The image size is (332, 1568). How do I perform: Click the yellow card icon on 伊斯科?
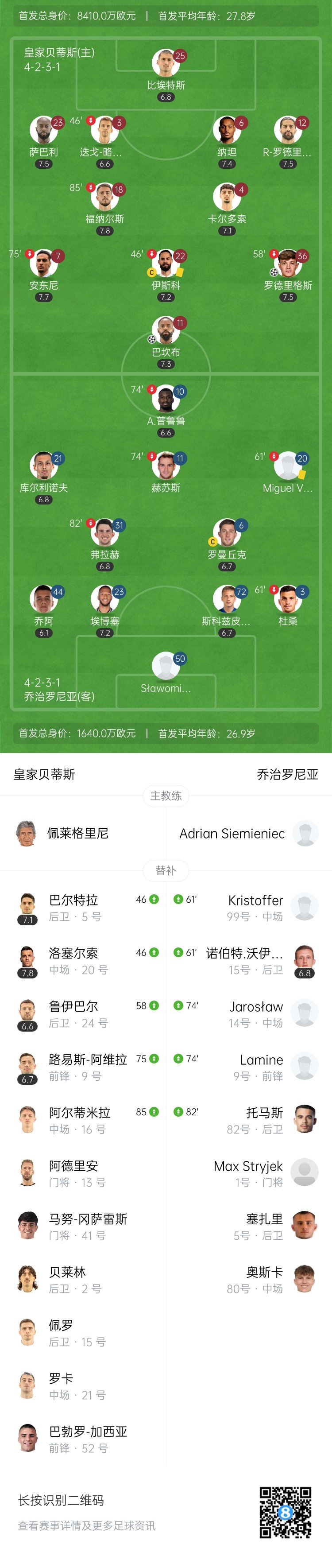180,272
